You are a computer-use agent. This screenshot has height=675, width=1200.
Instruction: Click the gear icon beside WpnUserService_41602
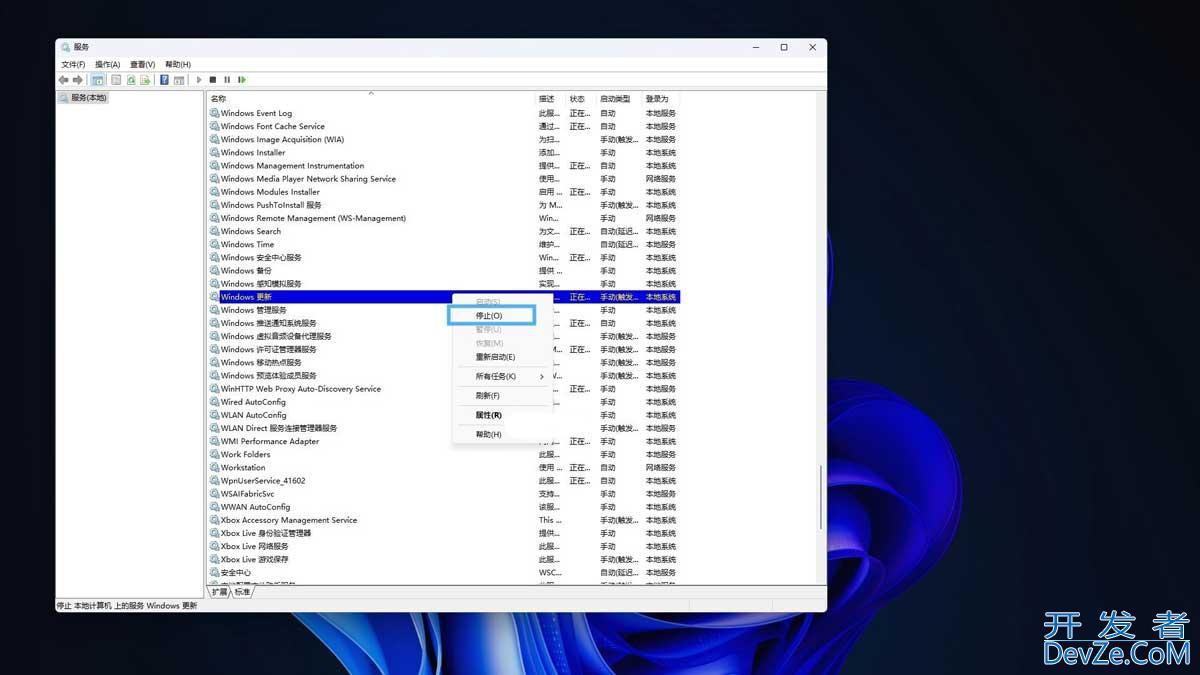[x=214, y=480]
